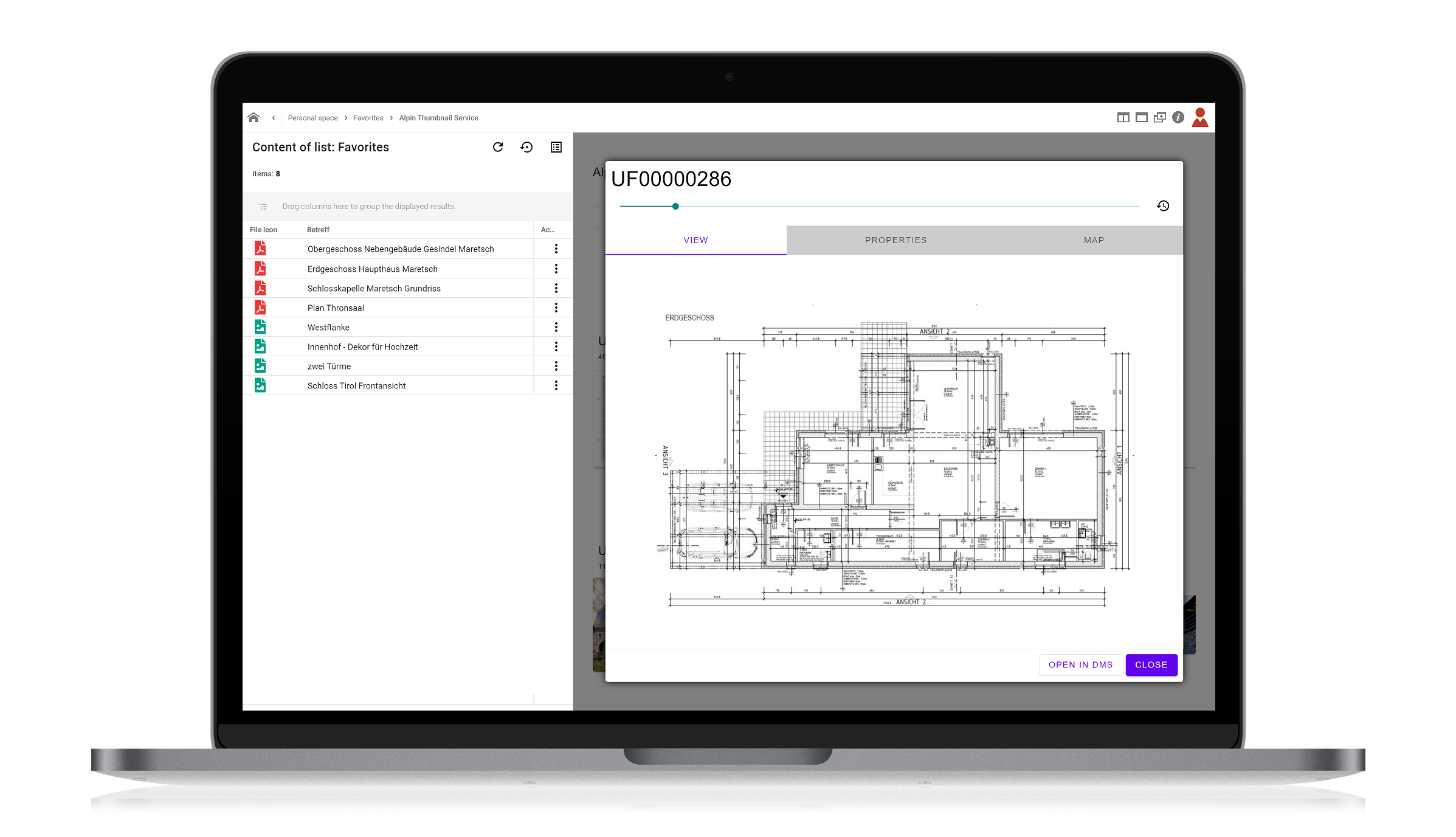Select Erdgeschoss Haupthaus Maretsch file row
Image resolution: width=1456 pixels, height=837 pixels.
point(407,268)
